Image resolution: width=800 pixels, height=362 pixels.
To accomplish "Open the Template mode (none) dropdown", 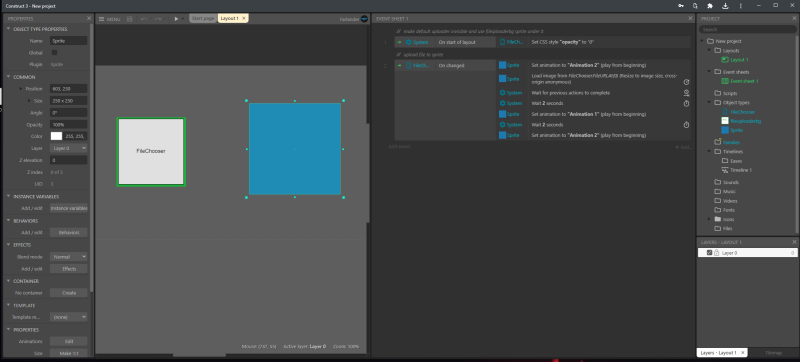I will 68,317.
